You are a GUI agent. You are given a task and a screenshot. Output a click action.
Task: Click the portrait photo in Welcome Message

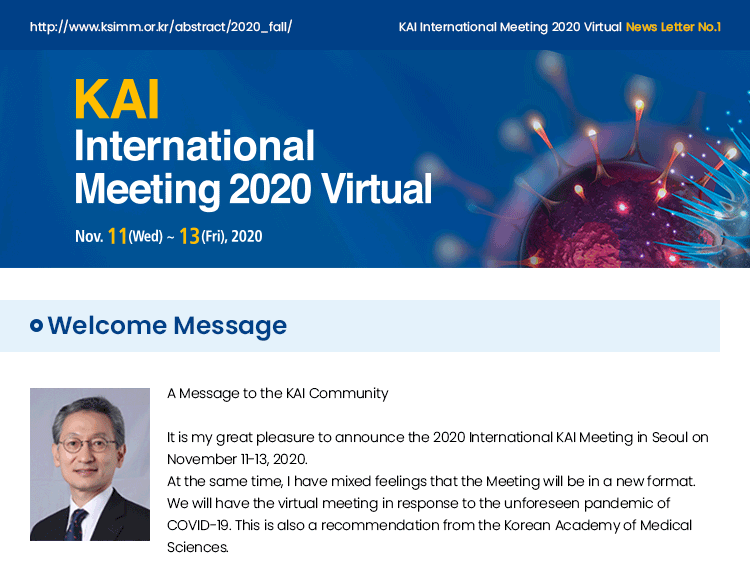90,464
